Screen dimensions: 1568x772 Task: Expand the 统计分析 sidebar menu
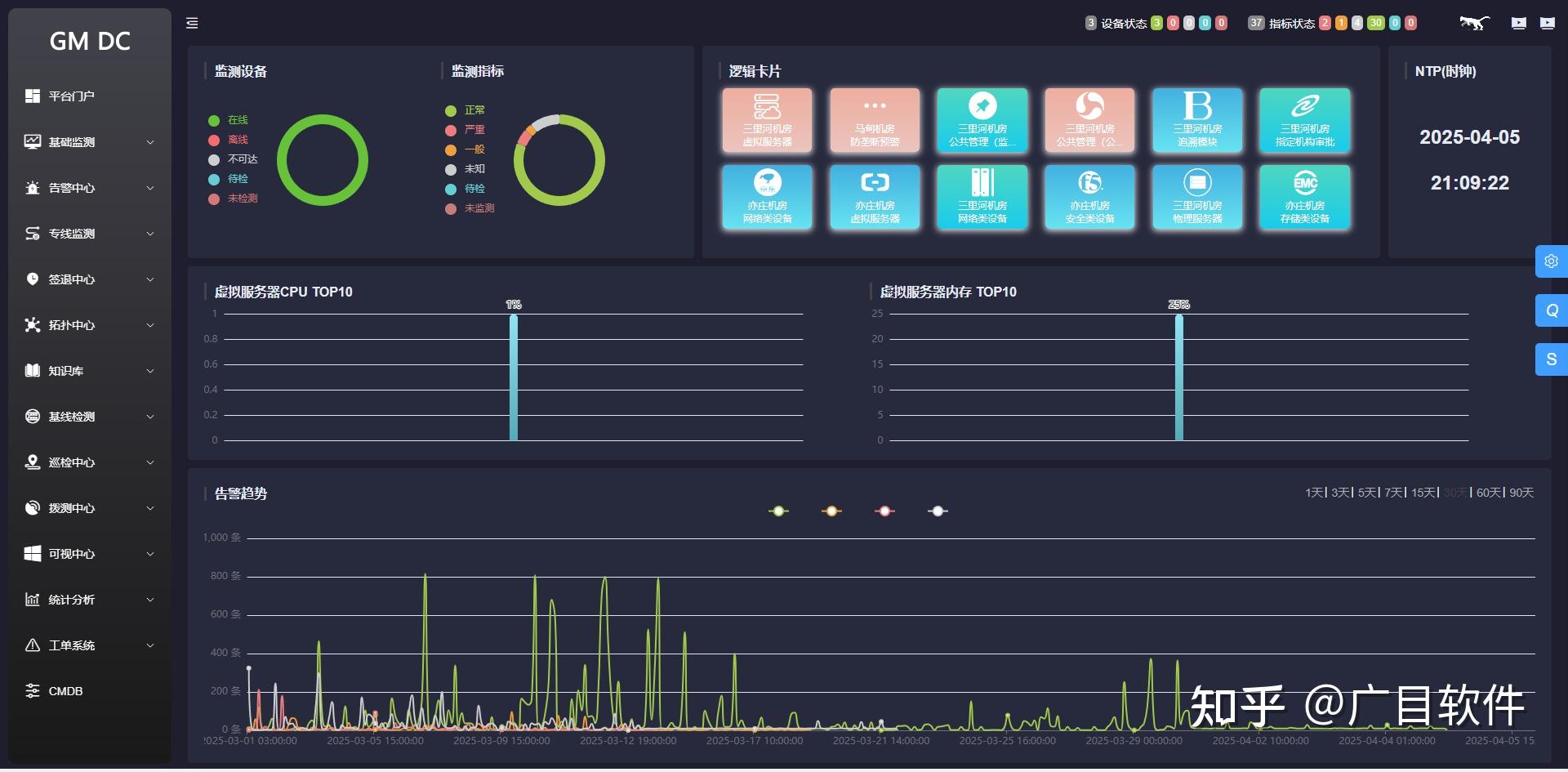click(x=90, y=600)
